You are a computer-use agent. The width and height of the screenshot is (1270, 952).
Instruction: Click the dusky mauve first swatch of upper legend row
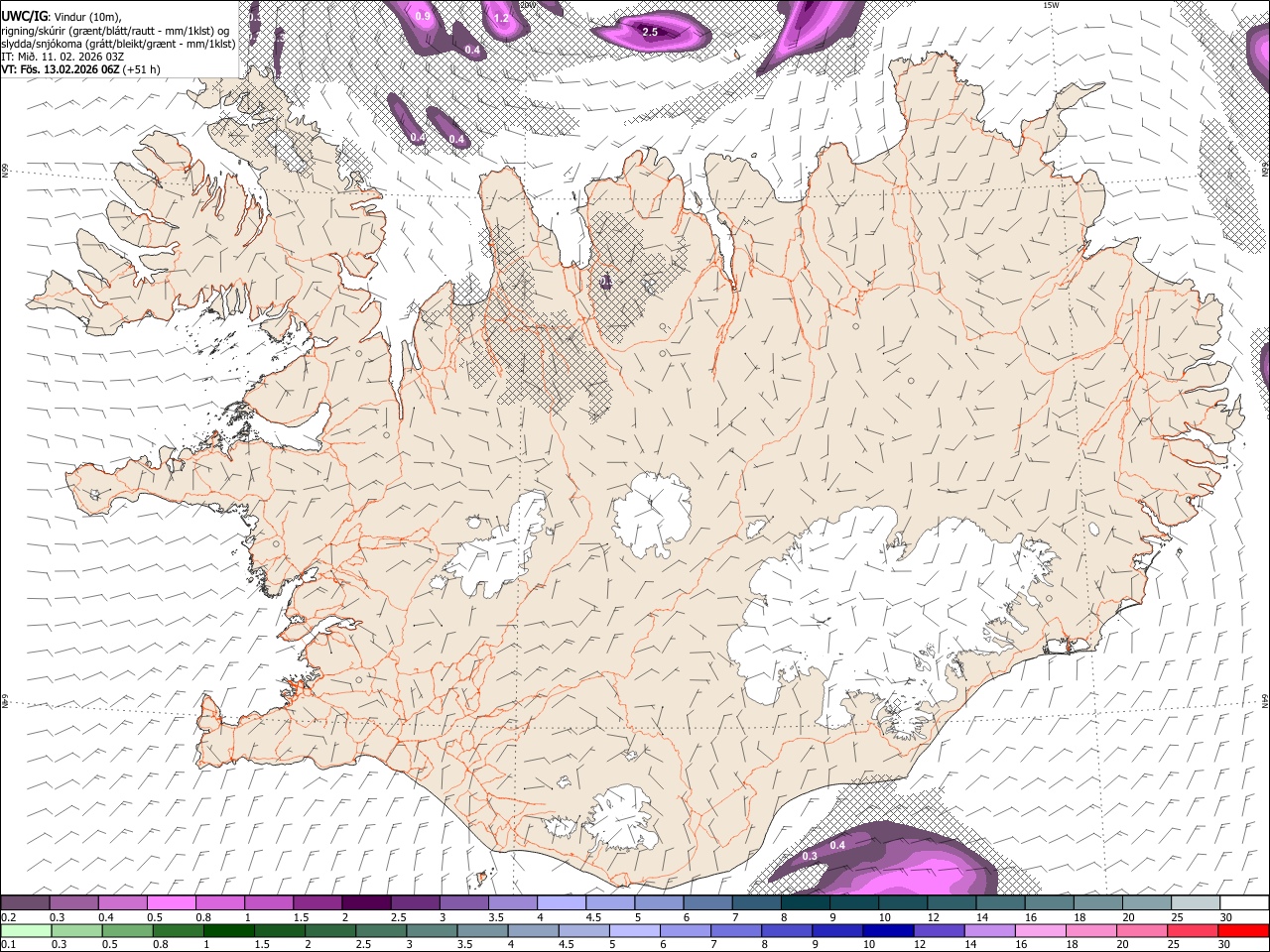pyautogui.click(x=25, y=903)
